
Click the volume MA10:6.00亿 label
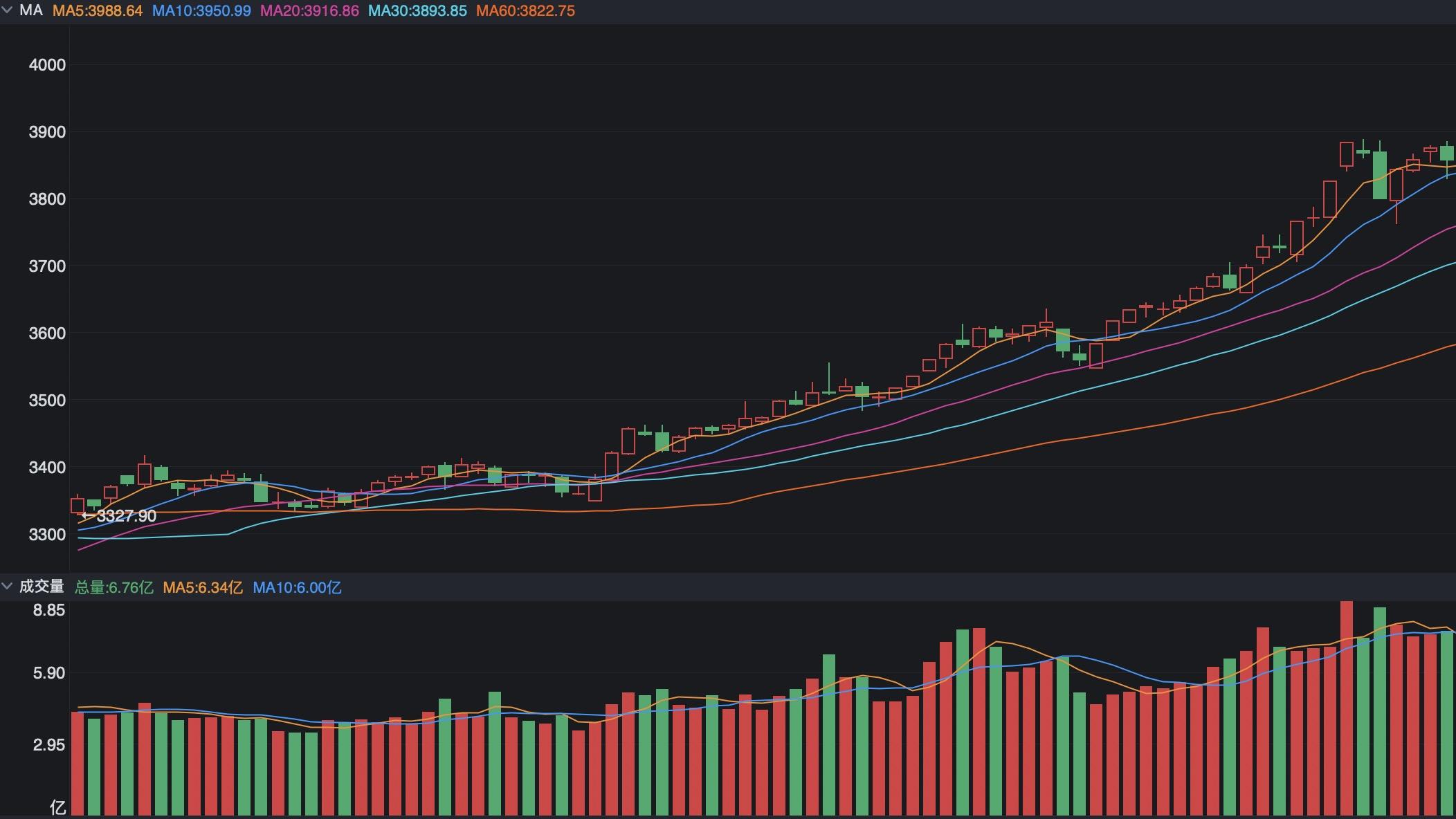pyautogui.click(x=299, y=587)
